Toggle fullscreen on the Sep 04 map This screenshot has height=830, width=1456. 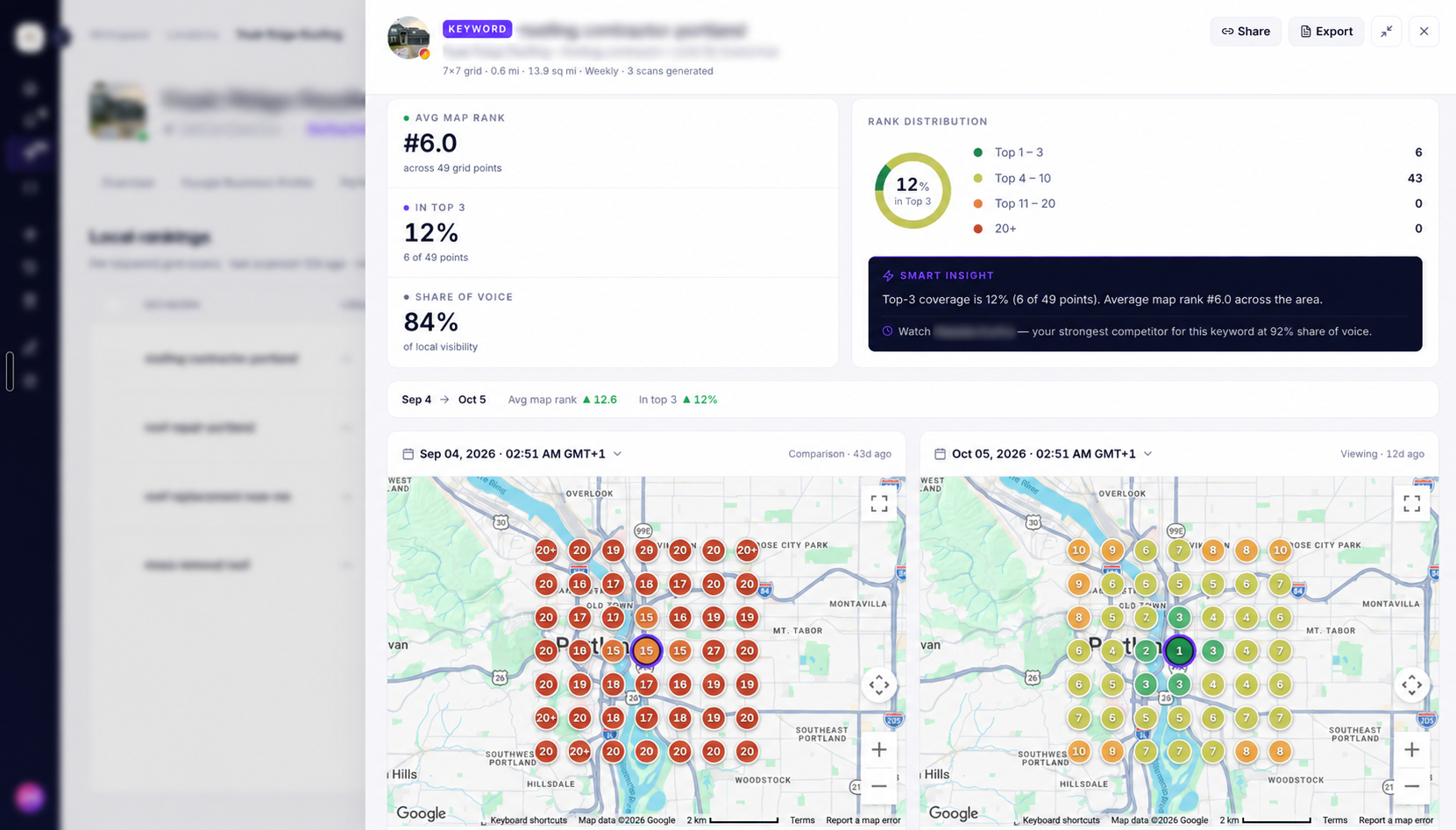tap(879, 503)
